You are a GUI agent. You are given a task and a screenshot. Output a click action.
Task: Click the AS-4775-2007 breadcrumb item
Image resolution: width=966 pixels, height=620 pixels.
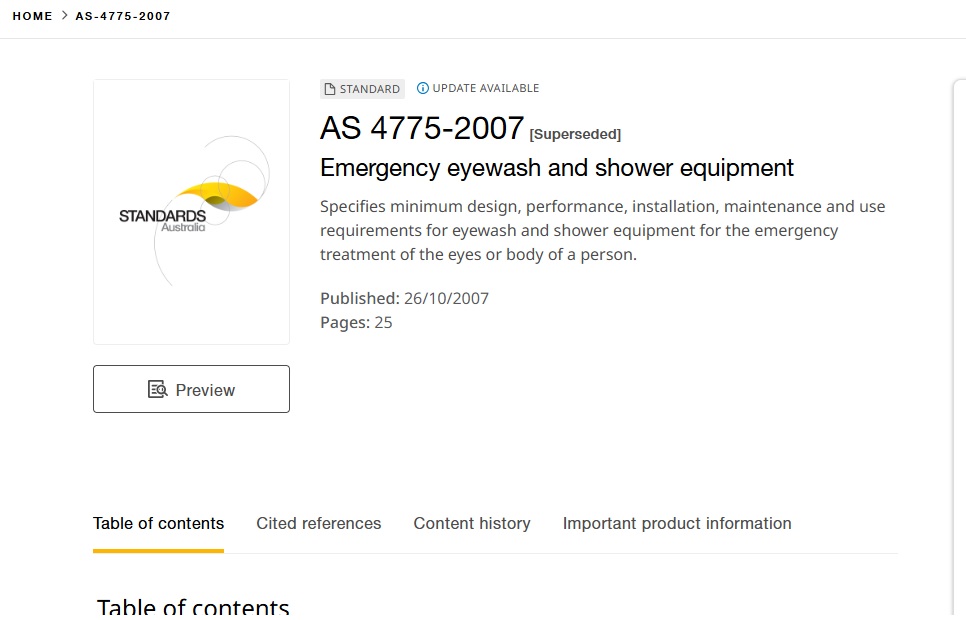tap(123, 16)
